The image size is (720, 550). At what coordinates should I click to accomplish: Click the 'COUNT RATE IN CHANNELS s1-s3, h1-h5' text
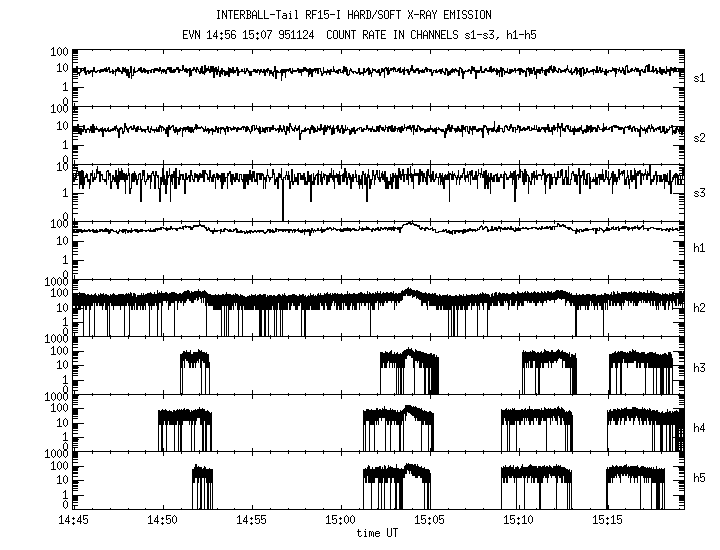point(431,35)
